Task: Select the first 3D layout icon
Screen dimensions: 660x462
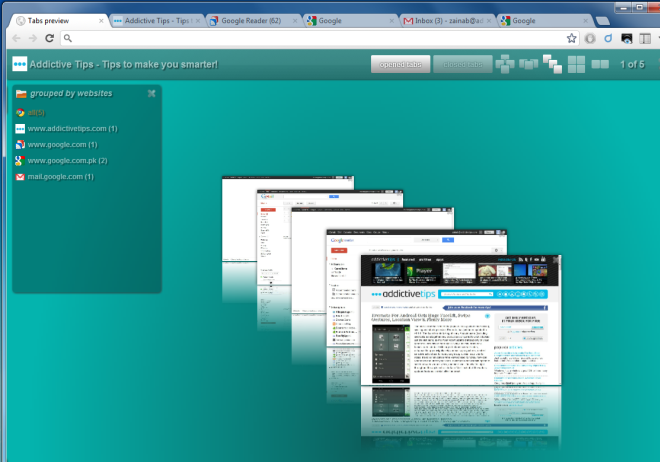Action: click(505, 64)
